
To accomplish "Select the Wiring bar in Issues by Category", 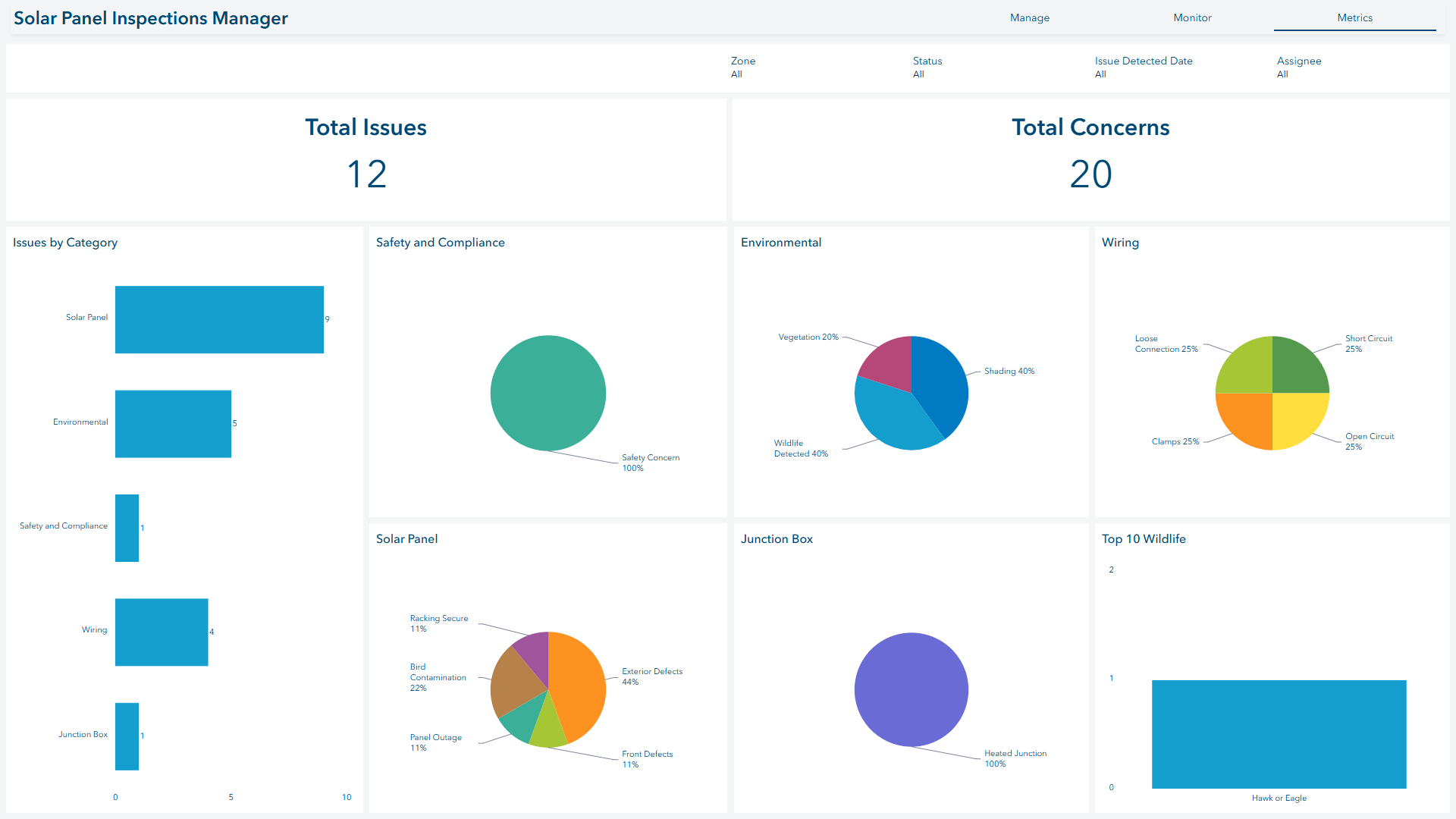I will [x=162, y=632].
